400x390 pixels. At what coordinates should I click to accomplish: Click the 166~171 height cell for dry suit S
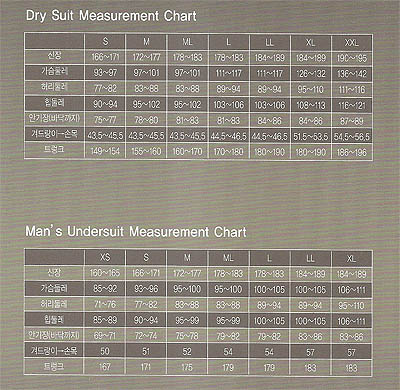tap(105, 57)
